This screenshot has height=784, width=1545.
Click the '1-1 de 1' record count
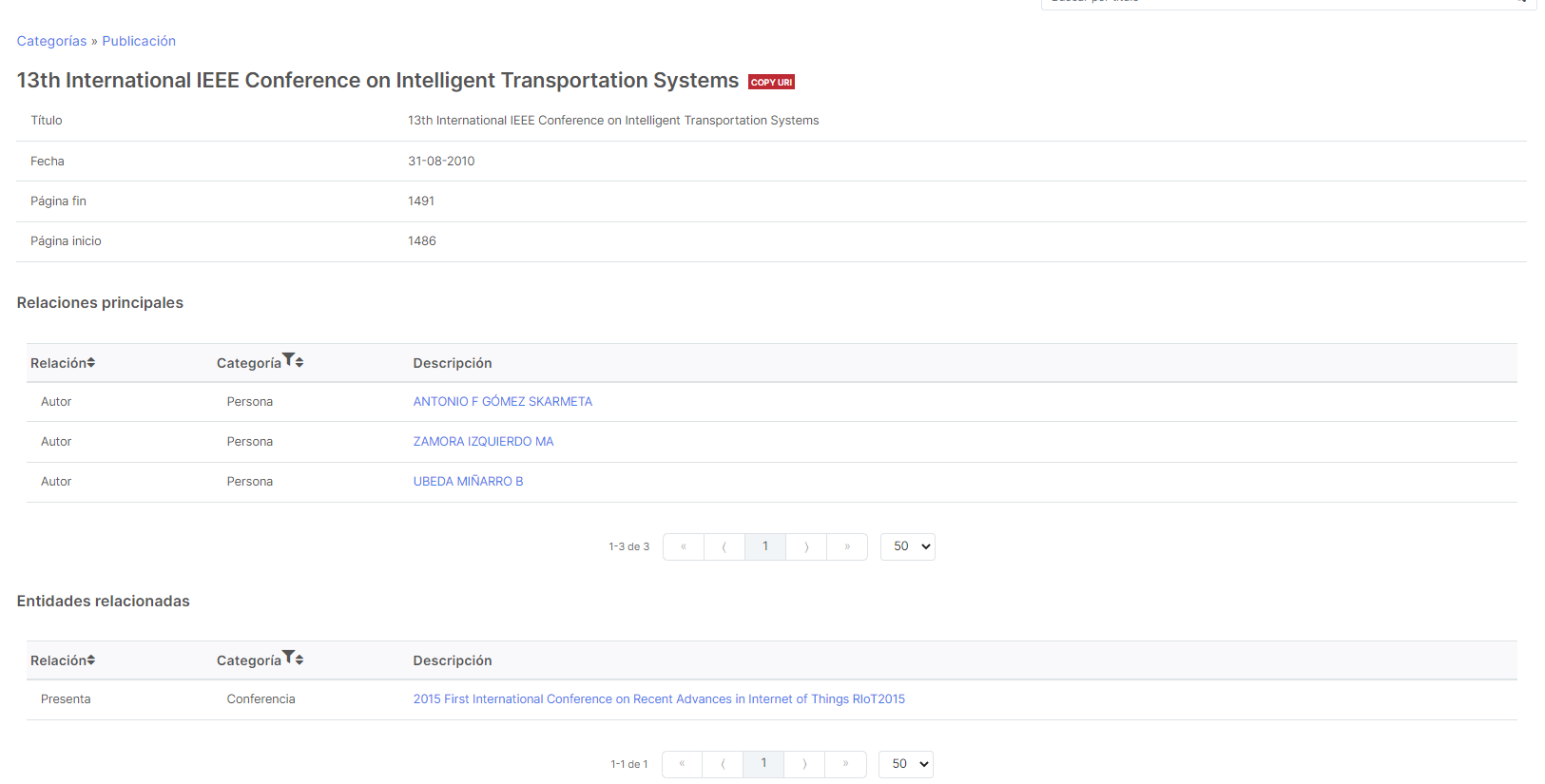point(629,764)
